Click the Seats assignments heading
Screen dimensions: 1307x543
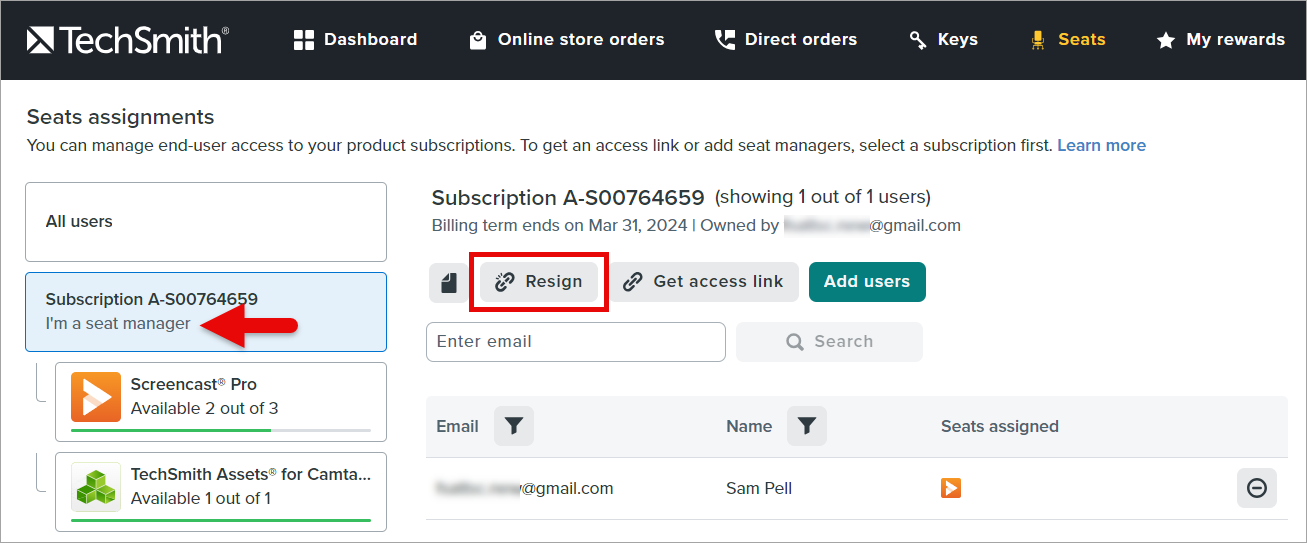pyautogui.click(x=120, y=117)
